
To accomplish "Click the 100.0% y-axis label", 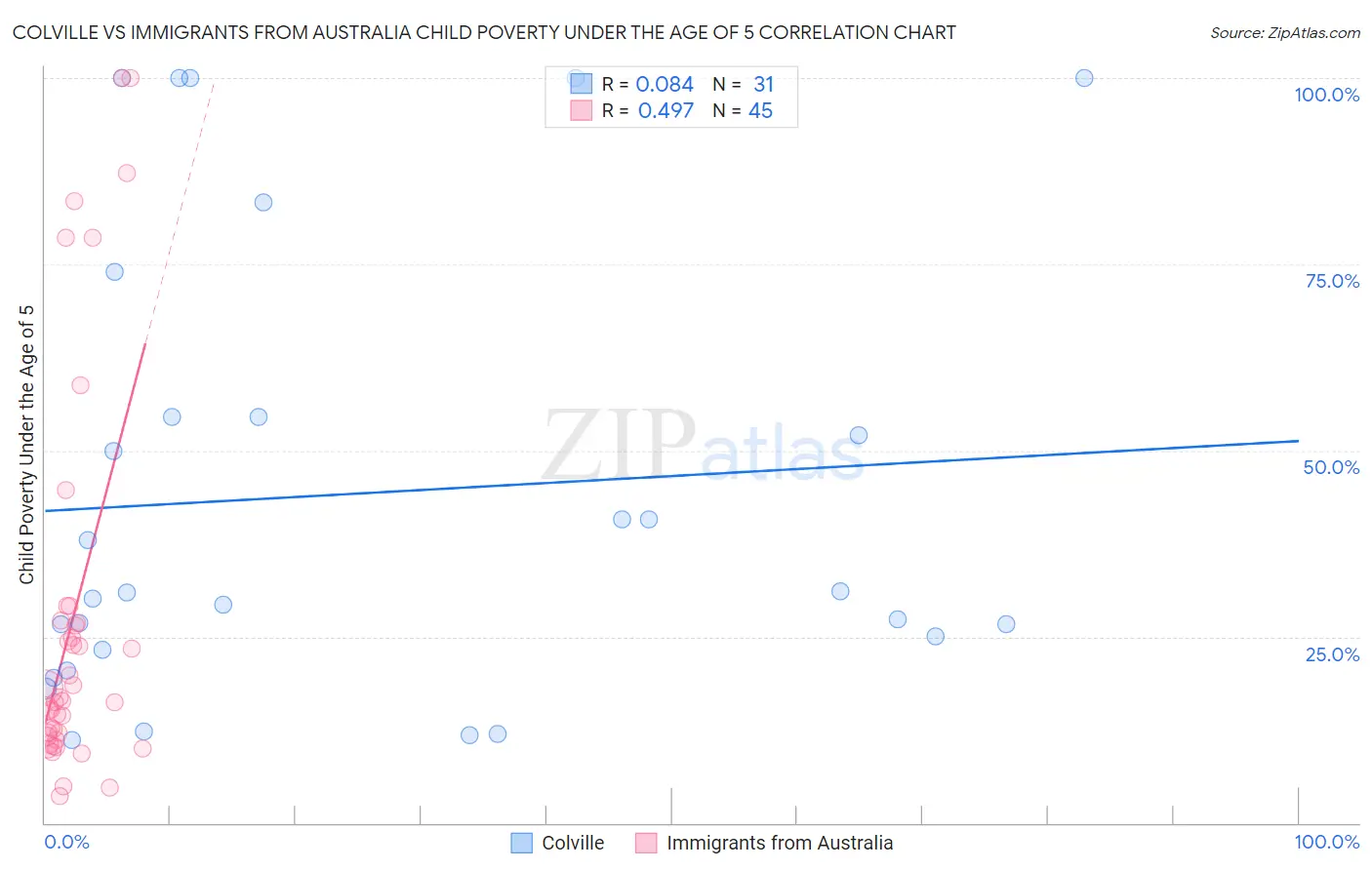I will [1326, 95].
